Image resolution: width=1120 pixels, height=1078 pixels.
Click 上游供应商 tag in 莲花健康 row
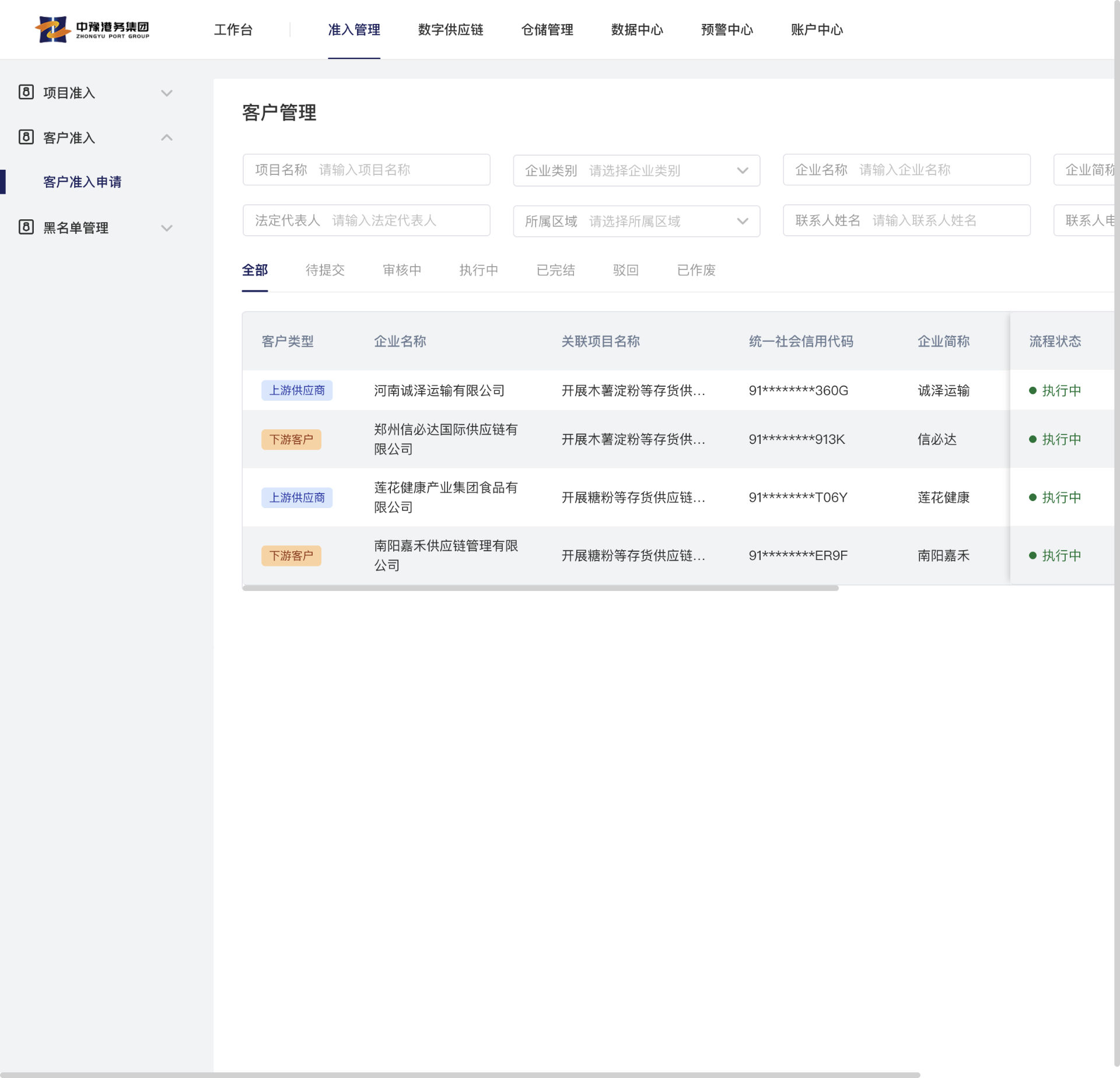297,498
